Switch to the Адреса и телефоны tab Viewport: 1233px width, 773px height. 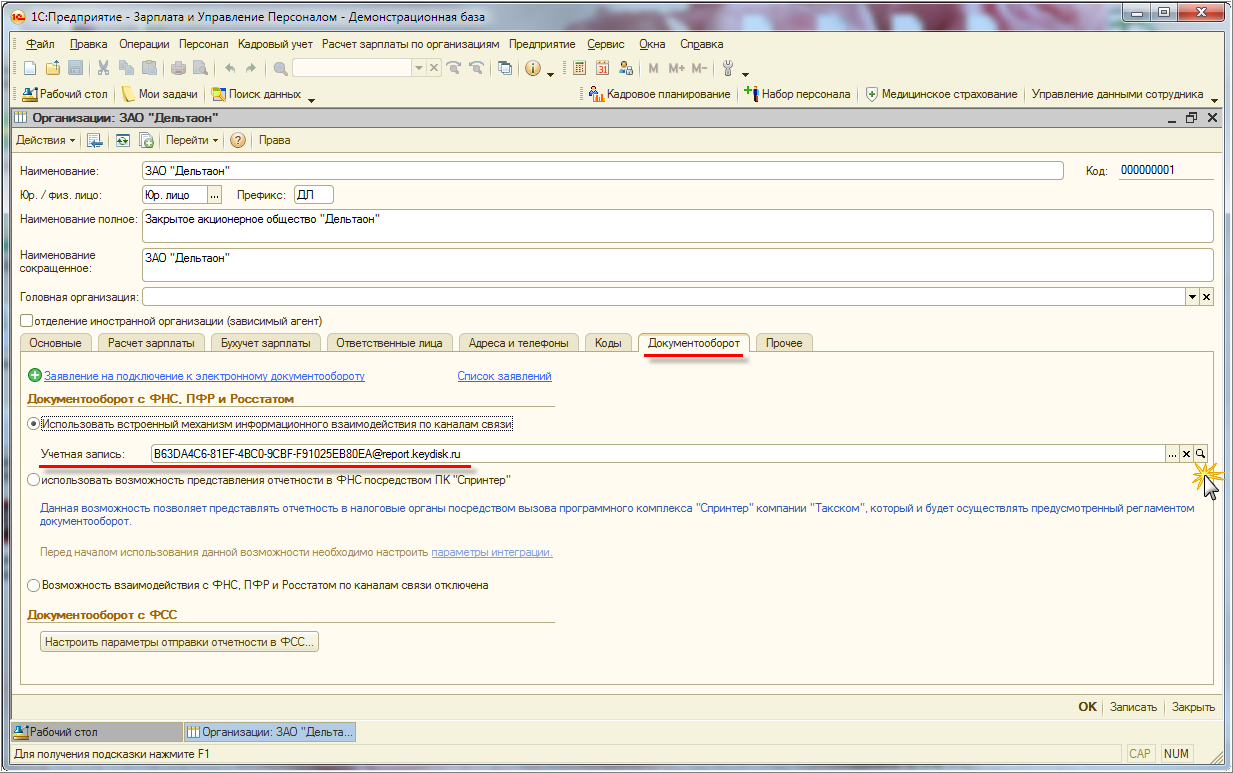click(519, 343)
